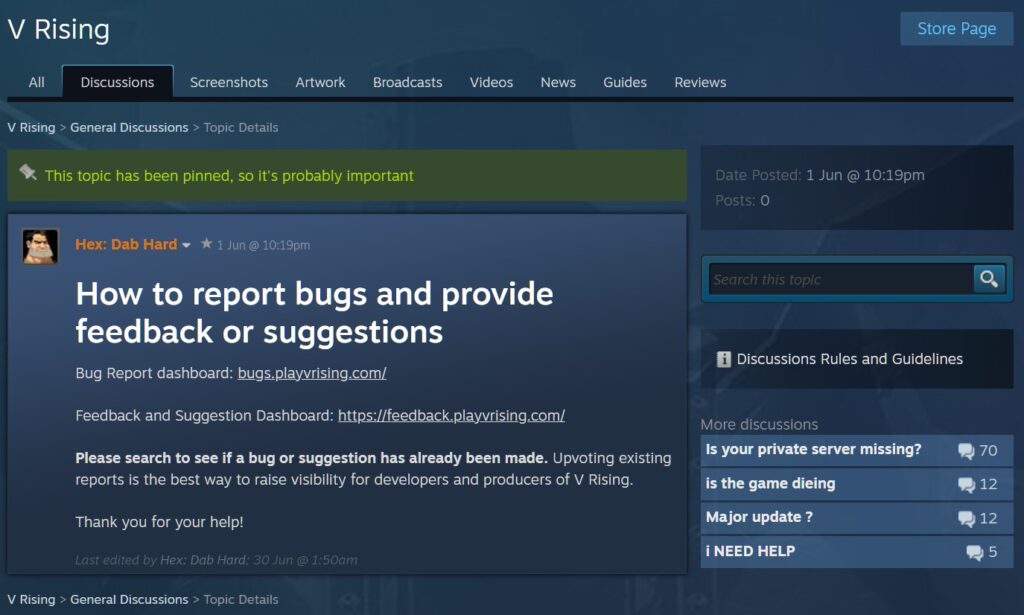Open the feedback.playvrising.com link
The height and width of the screenshot is (615, 1024).
coord(451,415)
